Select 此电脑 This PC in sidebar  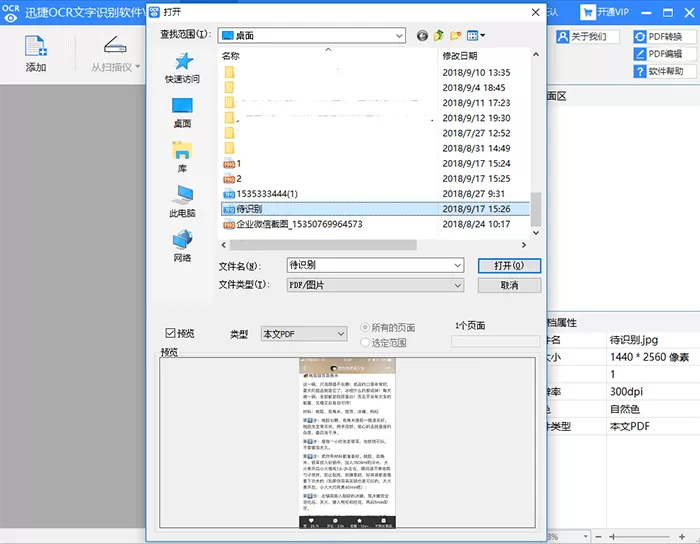point(183,201)
